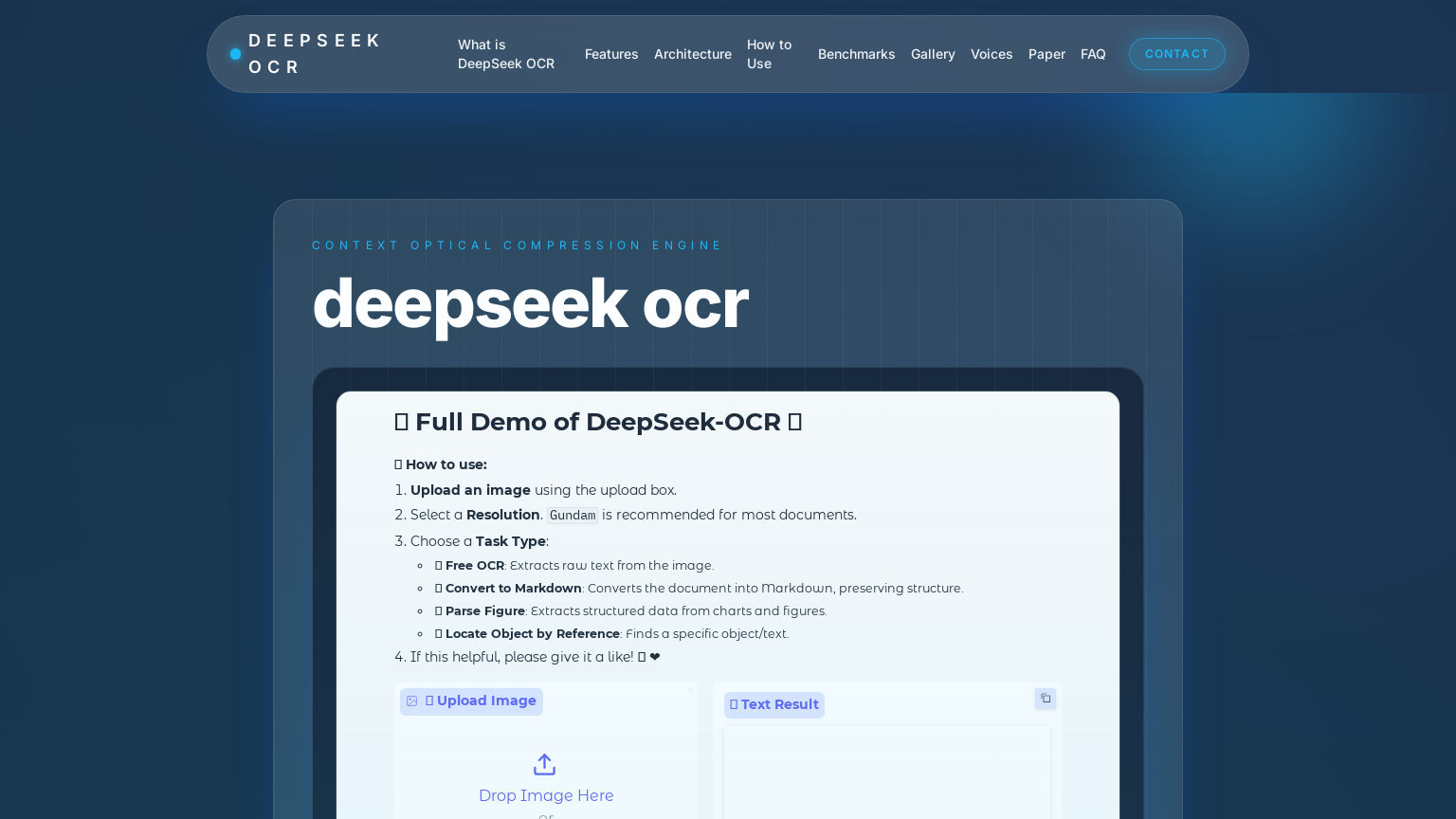This screenshot has height=819, width=1456.
Task: Click the small expand arrow on upload box corner
Action: (691, 690)
